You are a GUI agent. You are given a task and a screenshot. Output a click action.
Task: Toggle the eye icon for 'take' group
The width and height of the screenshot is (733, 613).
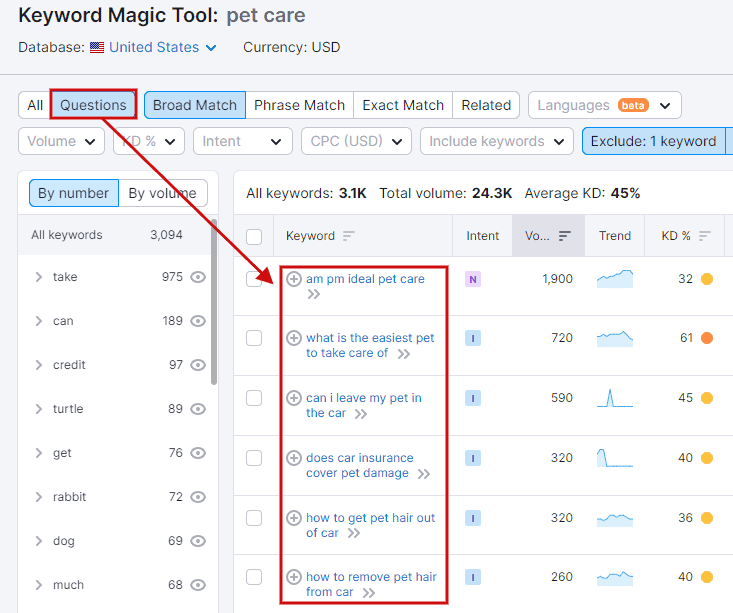198,277
